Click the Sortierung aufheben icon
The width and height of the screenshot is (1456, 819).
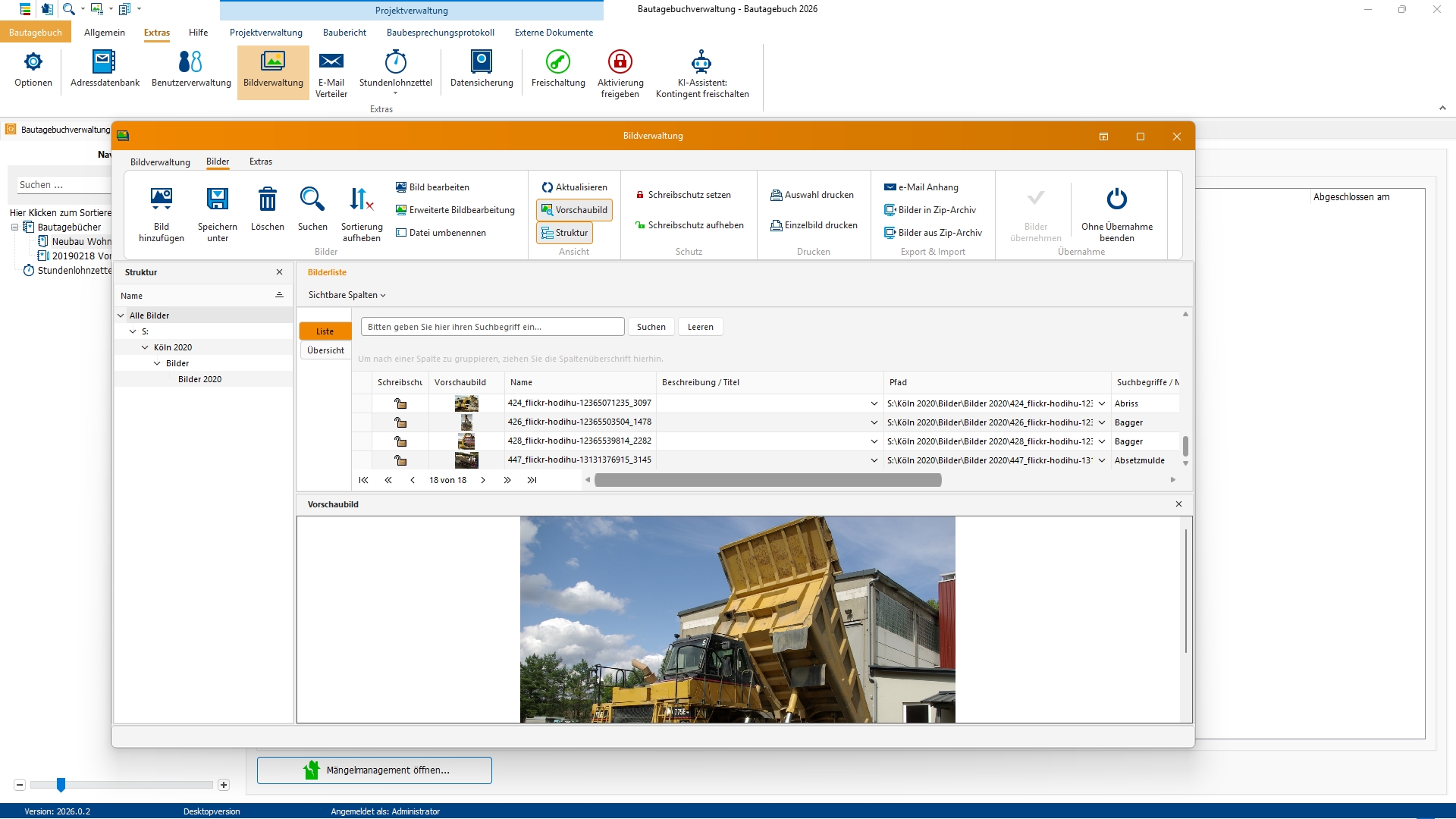coord(361,199)
